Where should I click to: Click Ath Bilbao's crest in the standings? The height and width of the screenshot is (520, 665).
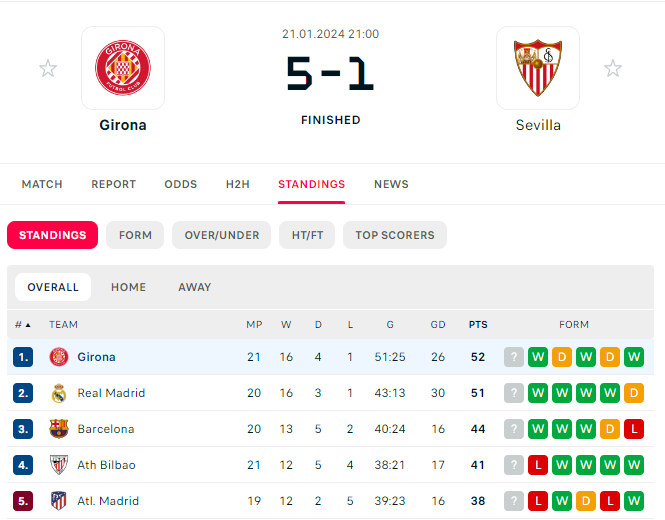click(59, 465)
